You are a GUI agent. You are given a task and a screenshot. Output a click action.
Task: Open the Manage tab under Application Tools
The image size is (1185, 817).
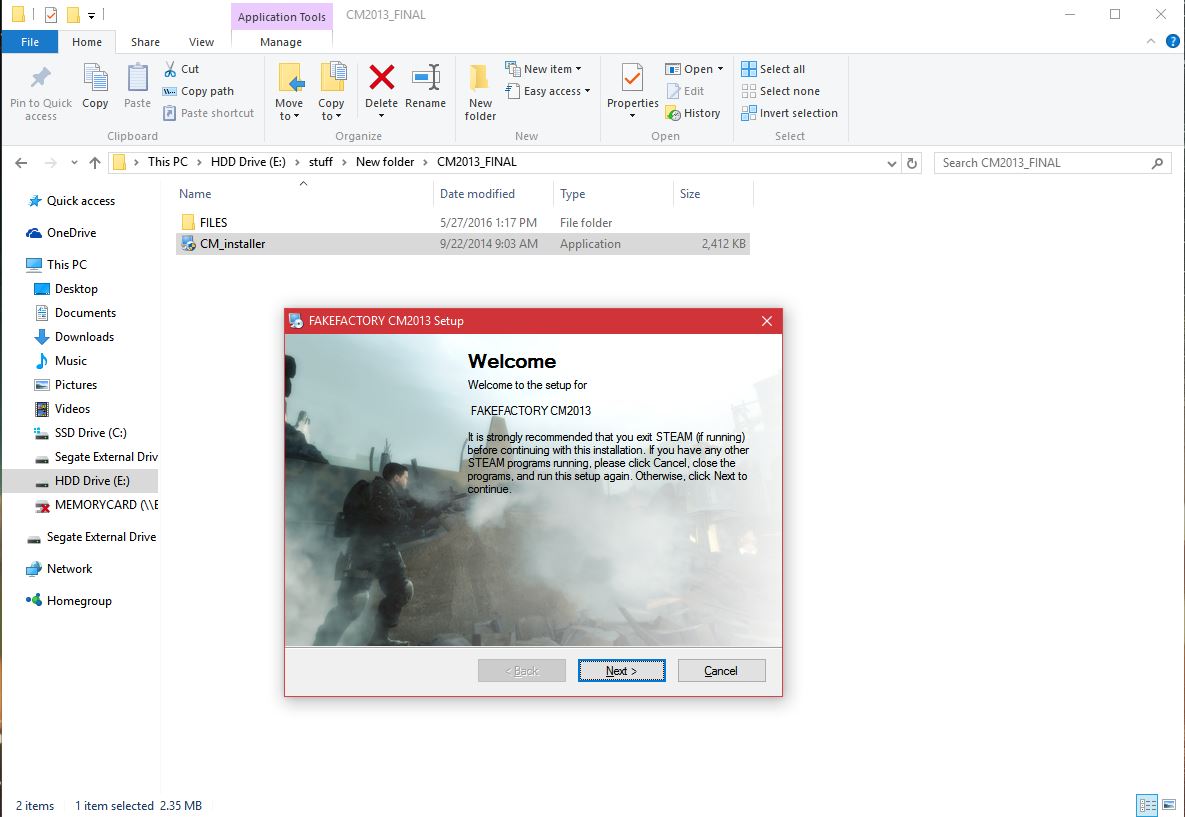click(281, 42)
